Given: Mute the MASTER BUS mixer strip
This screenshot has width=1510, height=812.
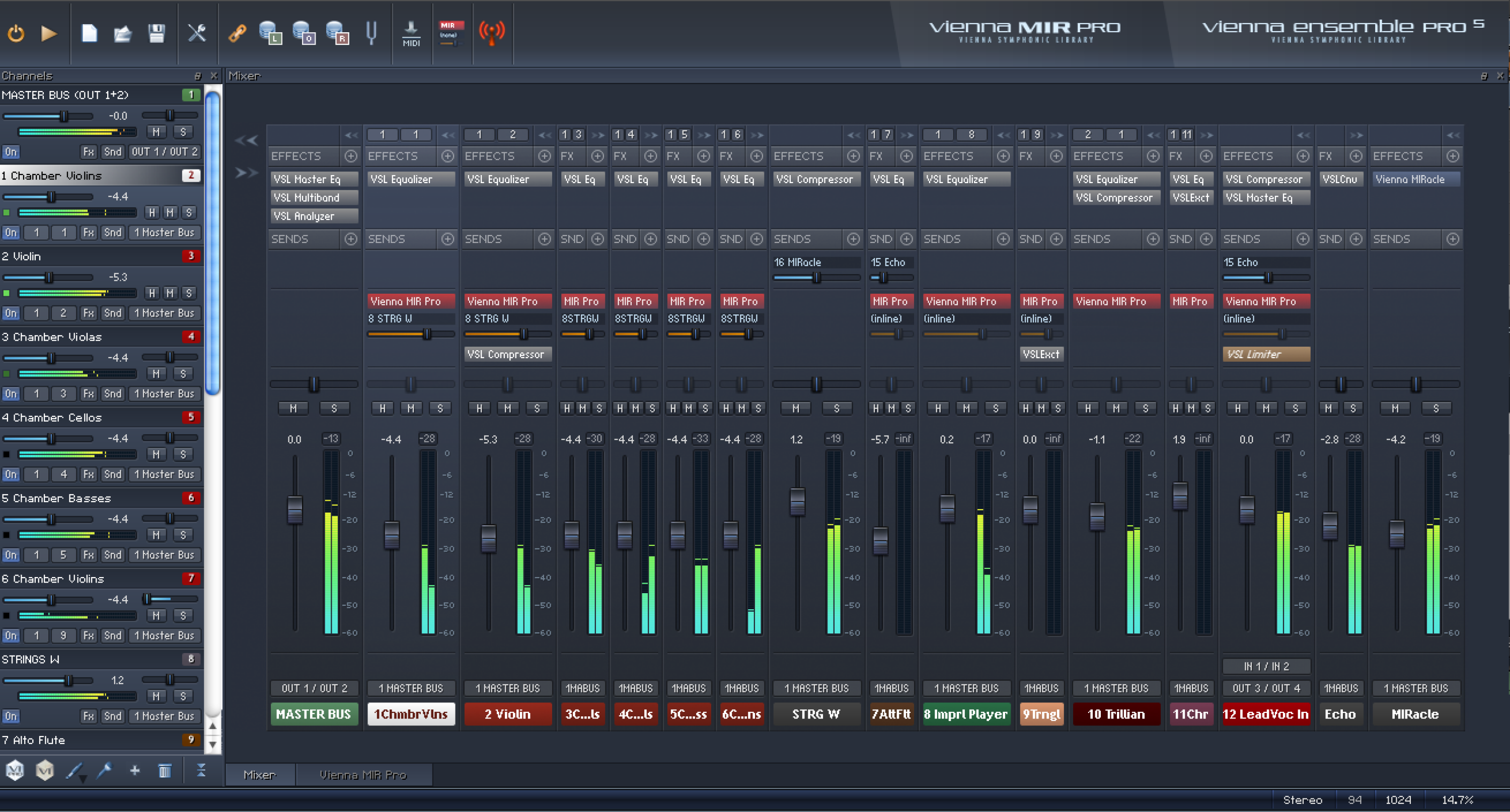Looking at the screenshot, I should click(293, 409).
